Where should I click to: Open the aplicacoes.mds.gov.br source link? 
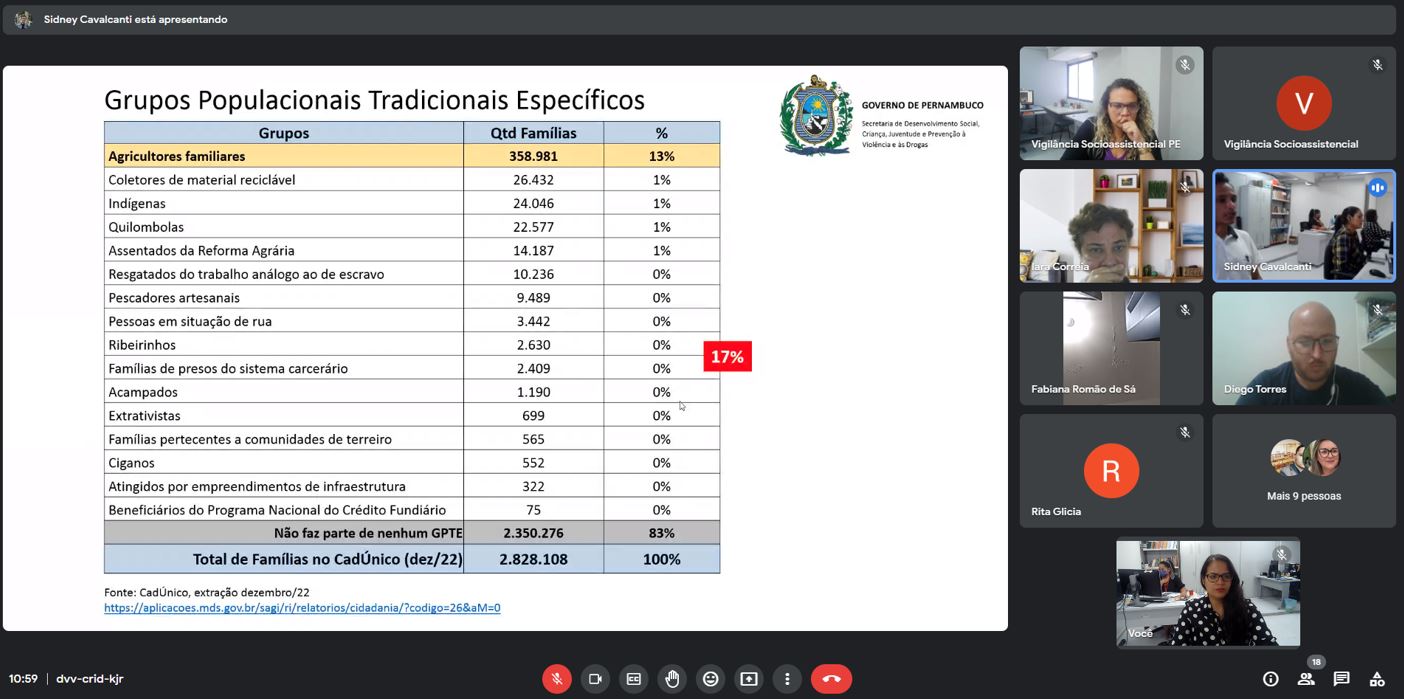302,608
